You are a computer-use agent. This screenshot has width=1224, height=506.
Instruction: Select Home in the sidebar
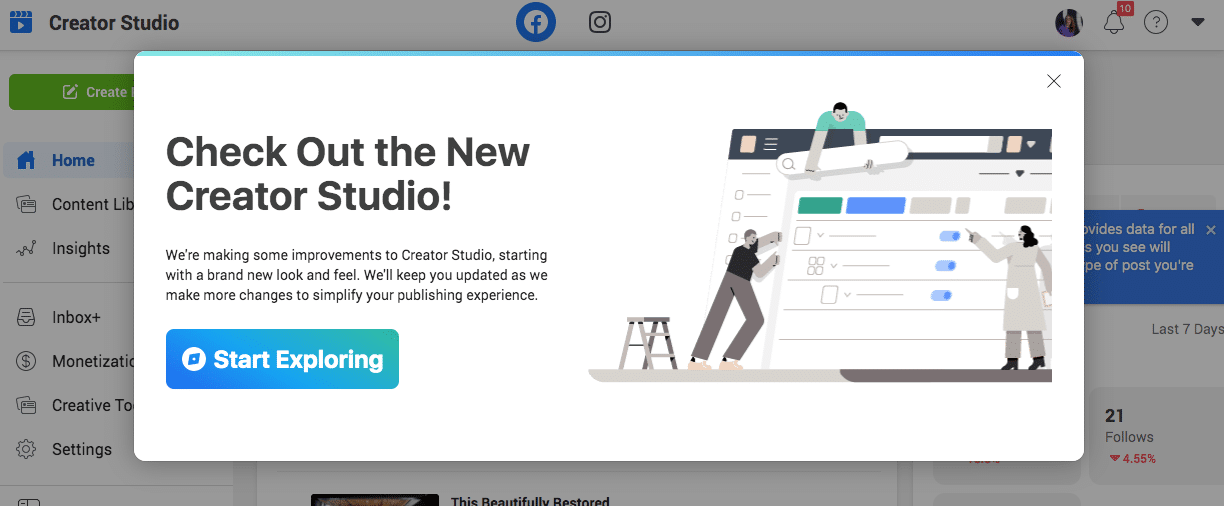click(x=68, y=160)
